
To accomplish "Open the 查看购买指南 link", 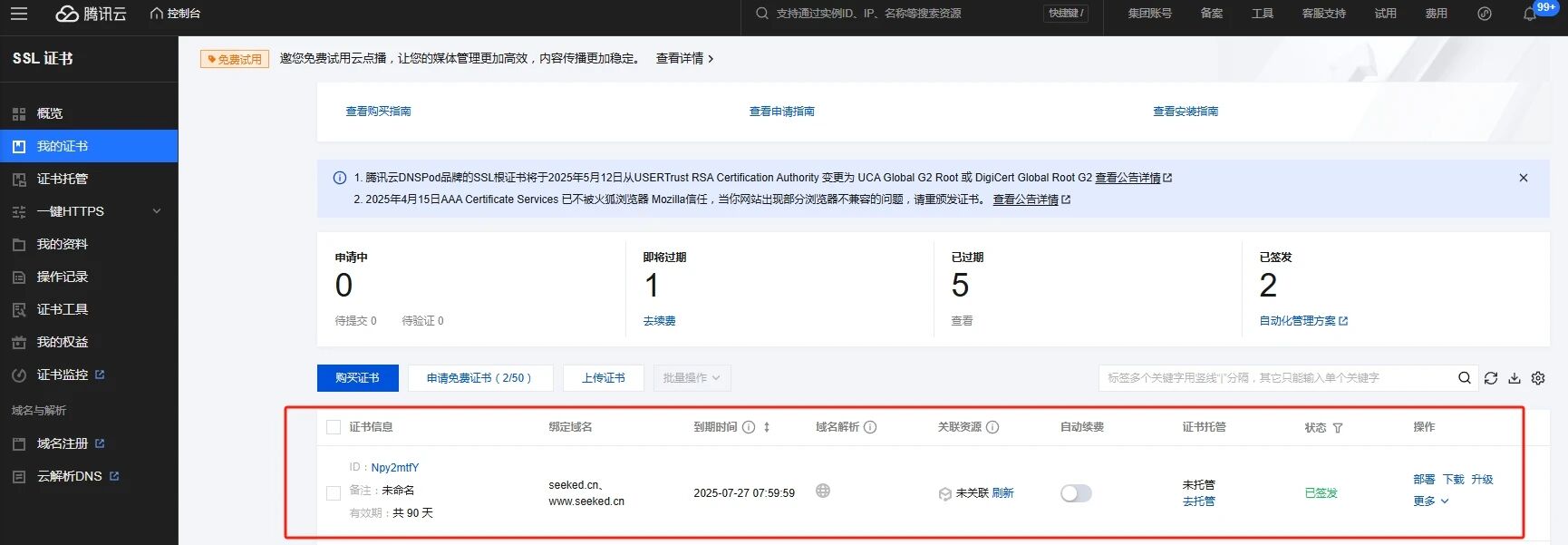I will 378,112.
